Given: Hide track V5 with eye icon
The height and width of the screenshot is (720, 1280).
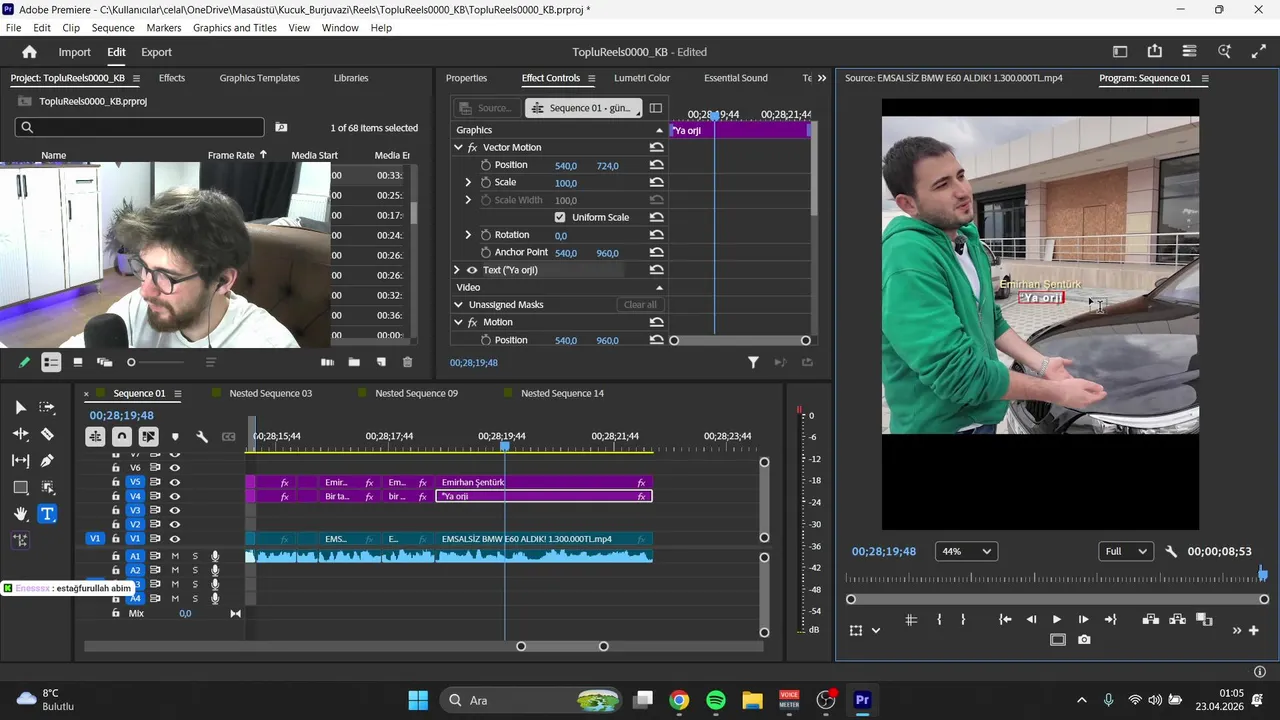Looking at the screenshot, I should [x=175, y=482].
